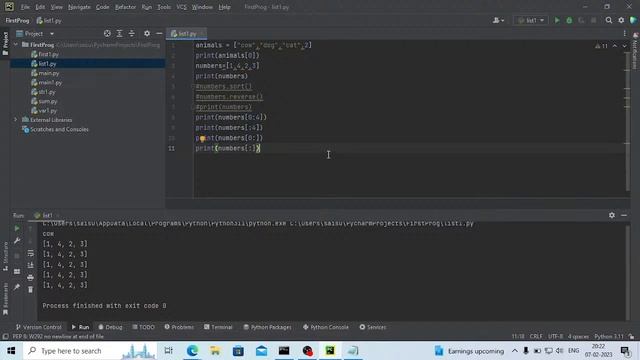Select the list1 tab in Run panel
This screenshot has width=640, height=360.
47,216
